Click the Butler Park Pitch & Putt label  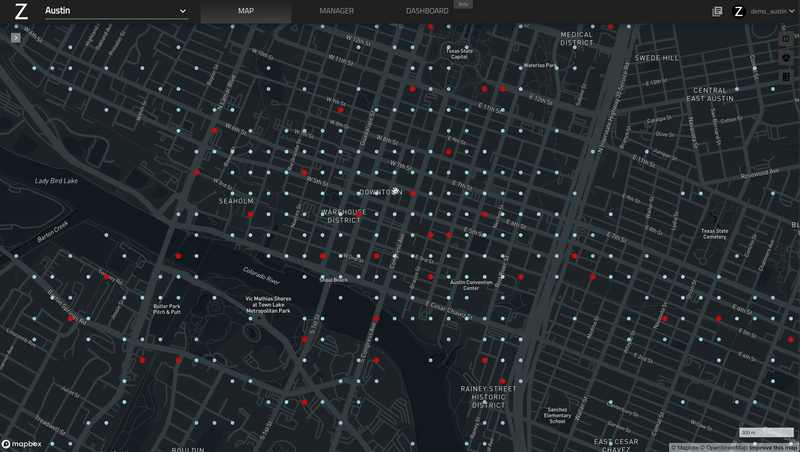(x=167, y=309)
